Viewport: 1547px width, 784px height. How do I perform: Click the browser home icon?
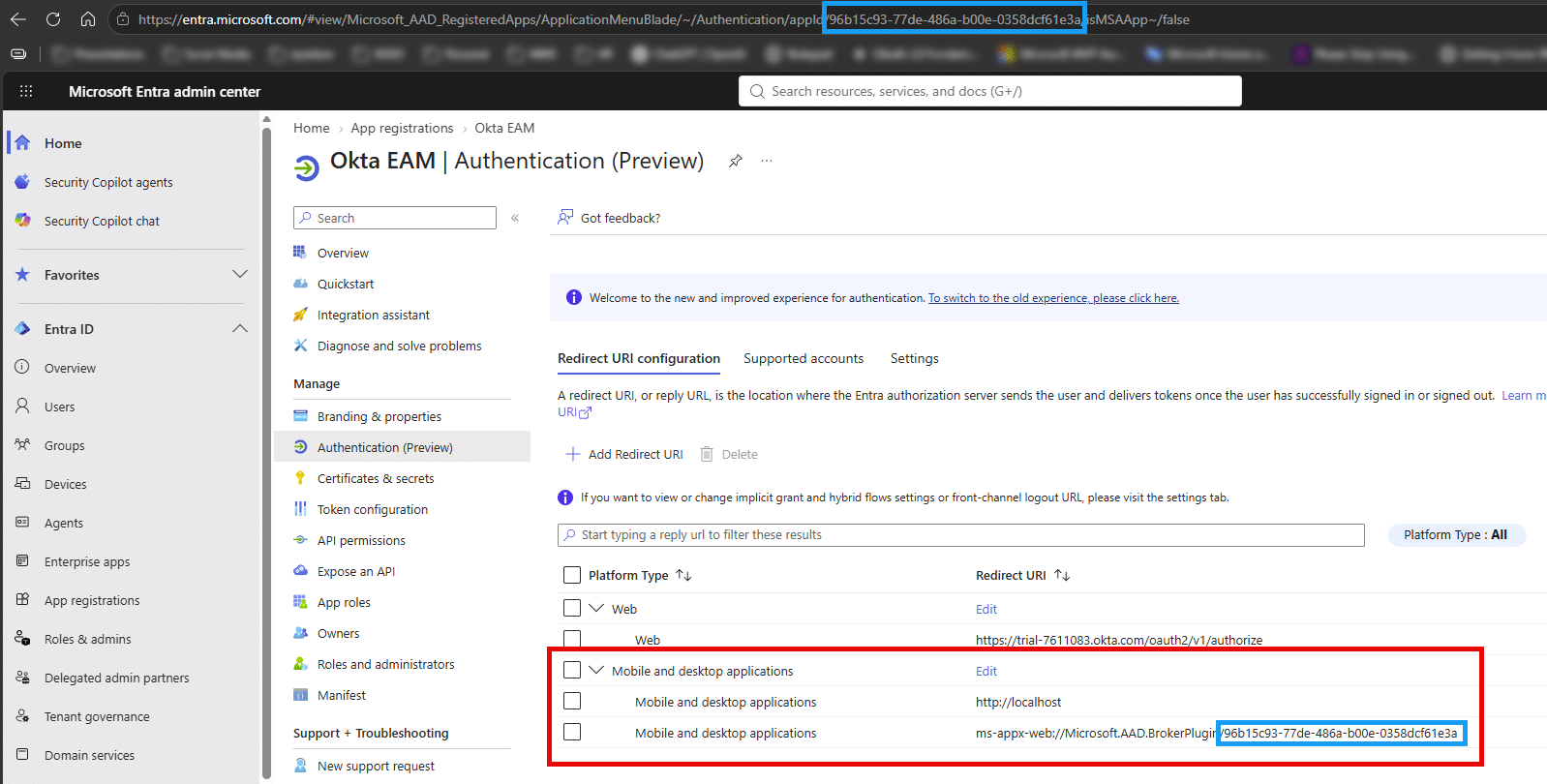[x=88, y=19]
